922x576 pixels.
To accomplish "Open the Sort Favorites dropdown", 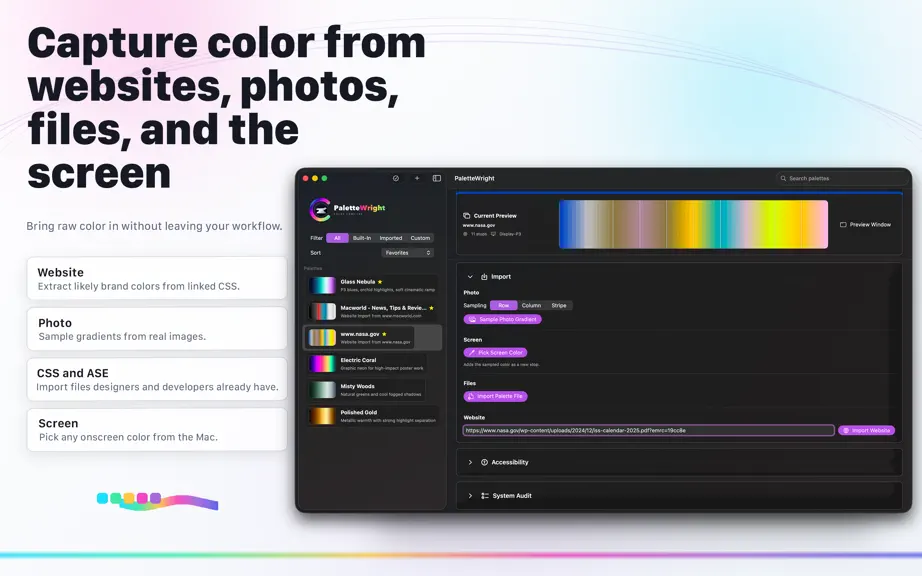I will 407,253.
